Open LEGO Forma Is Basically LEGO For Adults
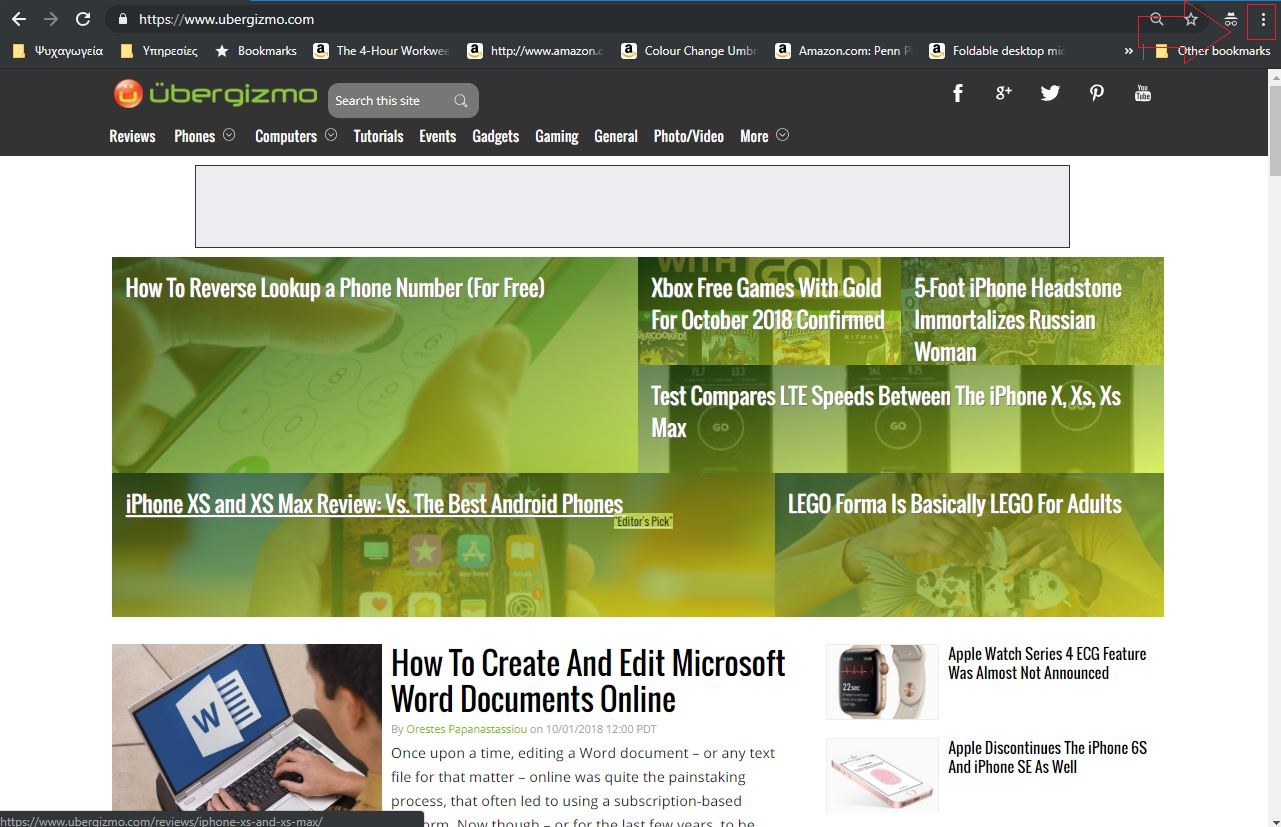Screen dimensions: 1281x827 click(x=955, y=504)
